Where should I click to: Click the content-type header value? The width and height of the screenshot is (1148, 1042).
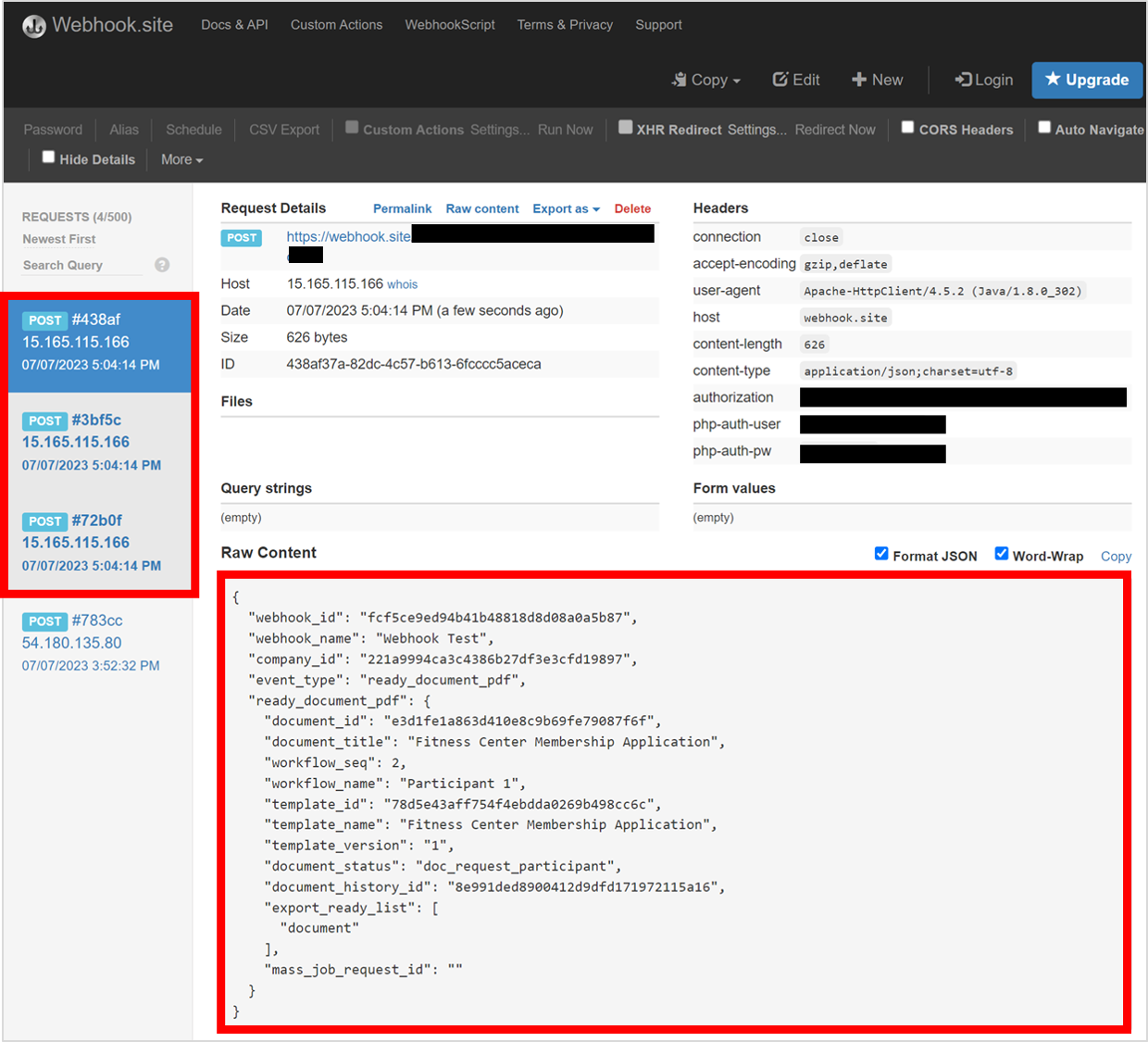tap(908, 371)
